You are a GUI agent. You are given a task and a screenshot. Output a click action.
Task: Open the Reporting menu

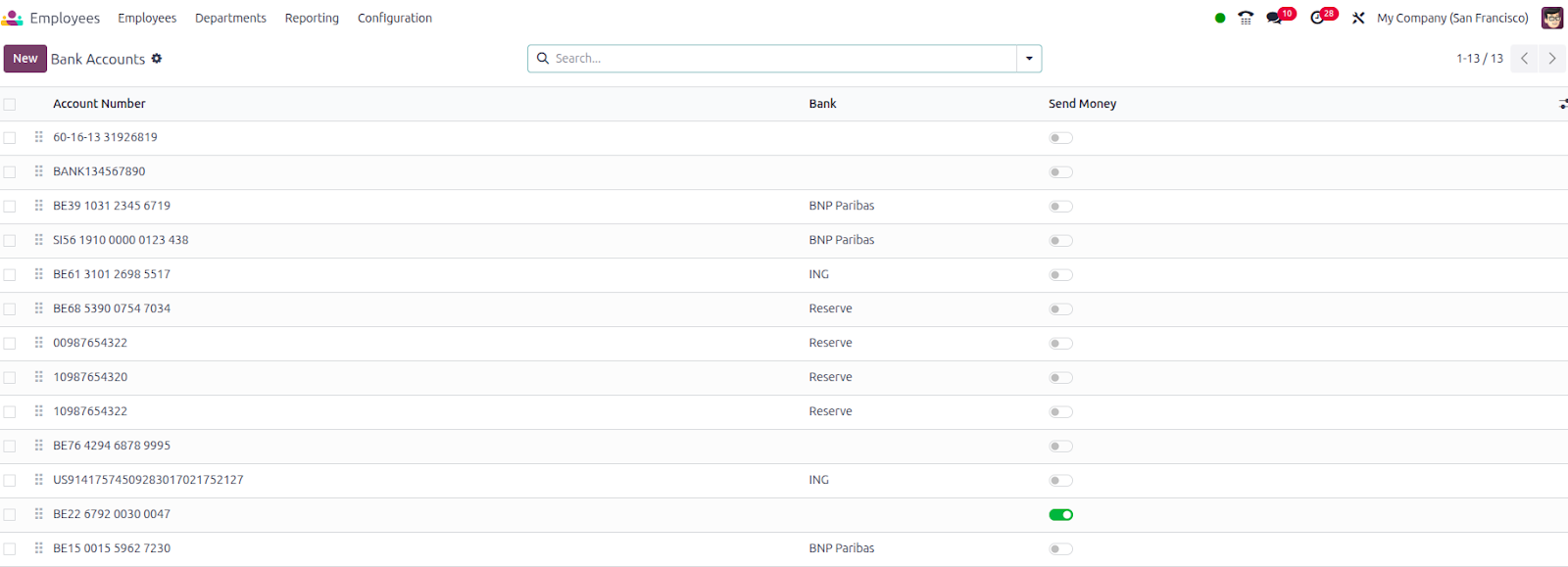point(312,18)
